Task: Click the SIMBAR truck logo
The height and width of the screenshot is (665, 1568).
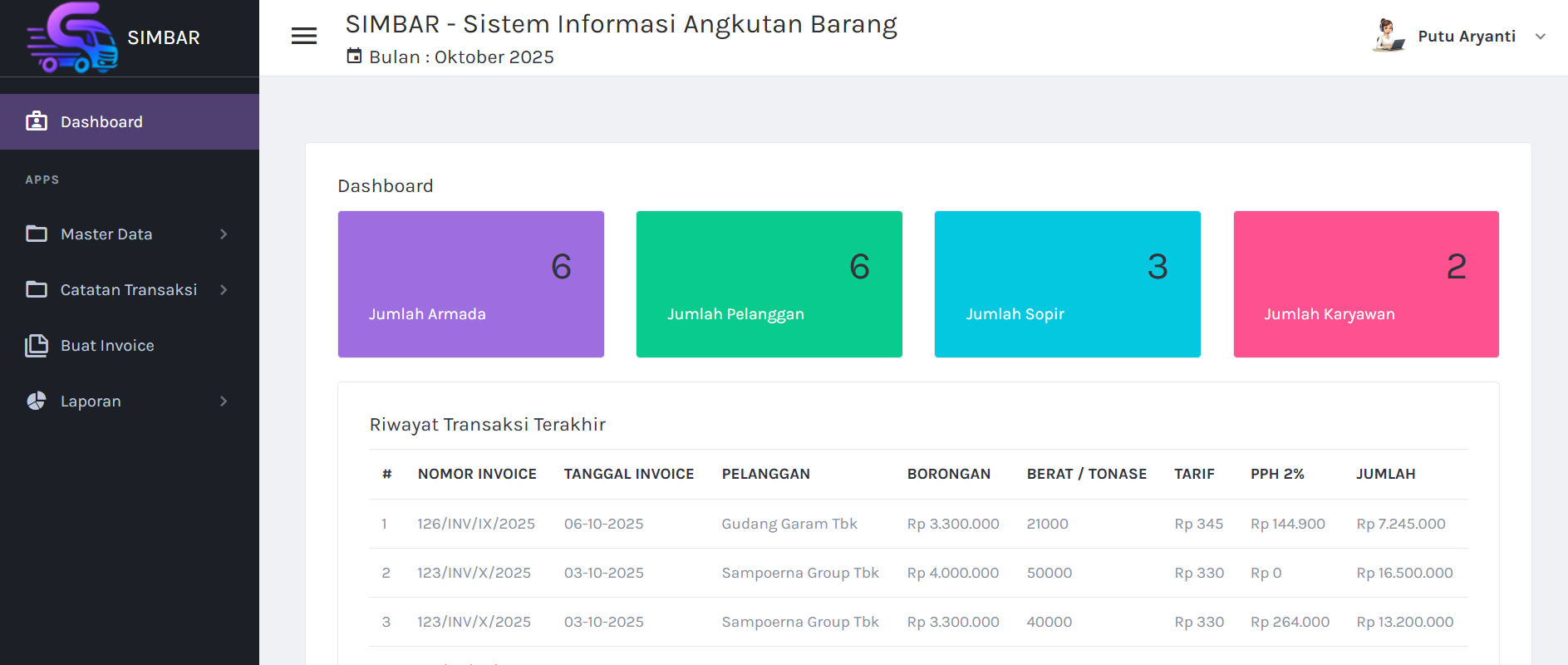Action: coord(72,38)
